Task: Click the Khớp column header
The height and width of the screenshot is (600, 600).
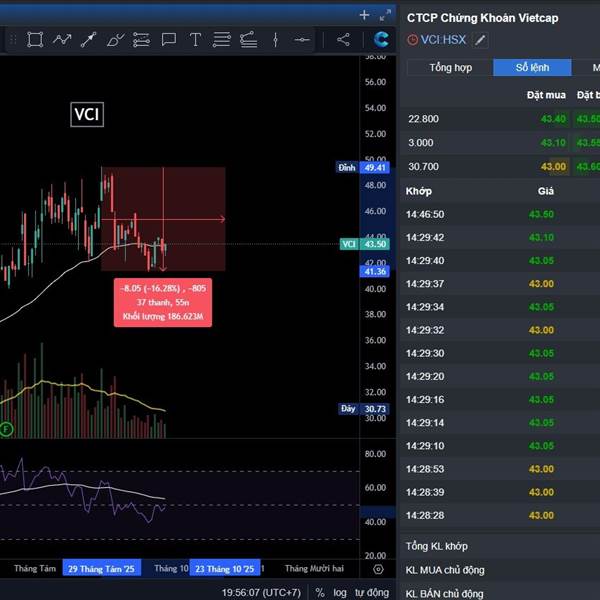Action: click(419, 191)
